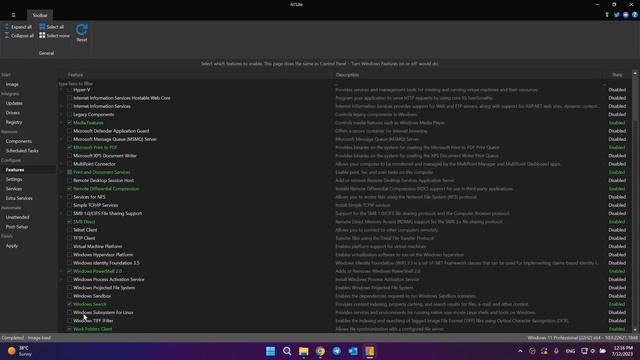Screen dimensions: 640x360
Task: Expand Windows Process Activation Service node
Action: (62, 280)
